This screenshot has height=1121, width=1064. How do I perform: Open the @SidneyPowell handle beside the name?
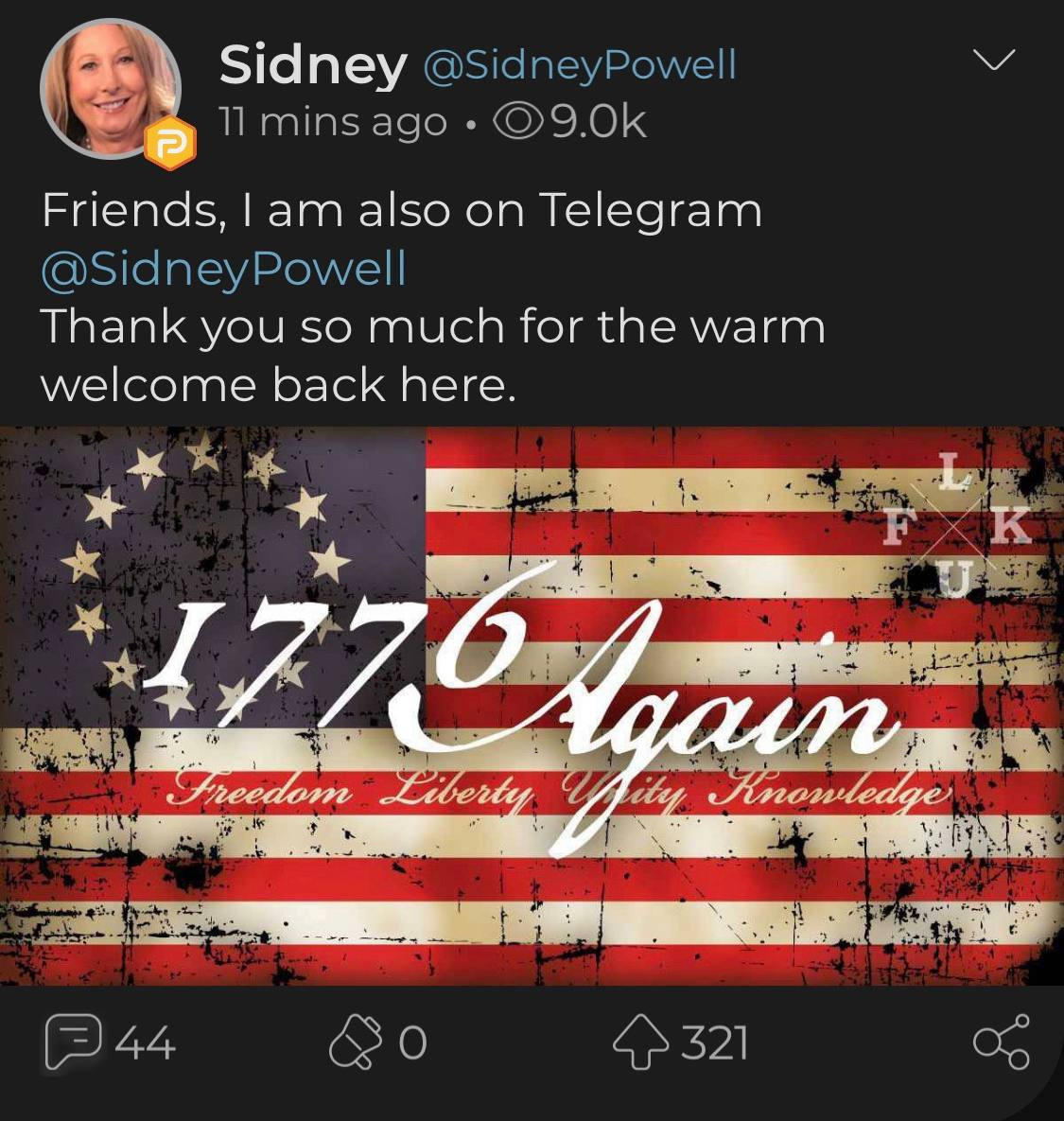point(578,64)
